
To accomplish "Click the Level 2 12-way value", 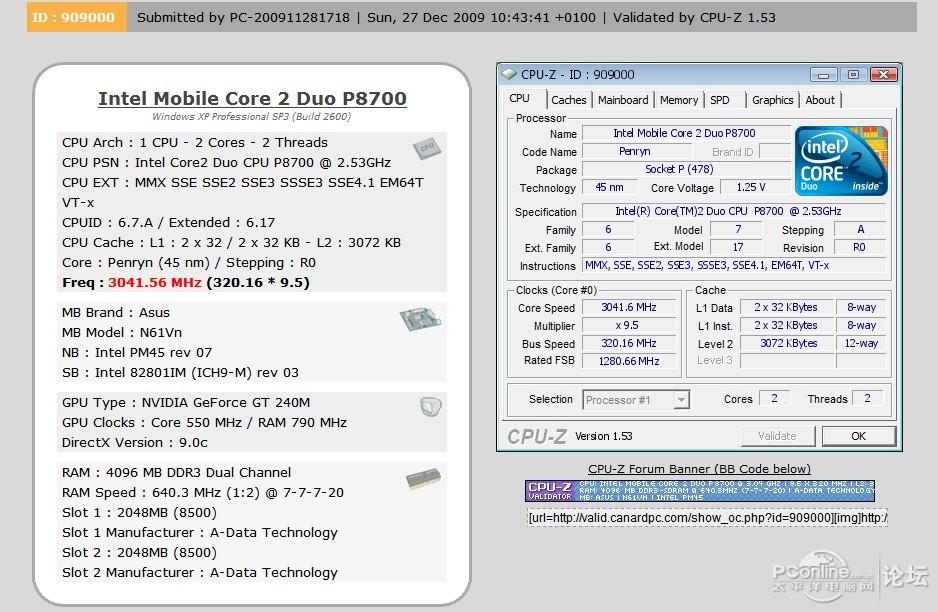I will (x=861, y=343).
